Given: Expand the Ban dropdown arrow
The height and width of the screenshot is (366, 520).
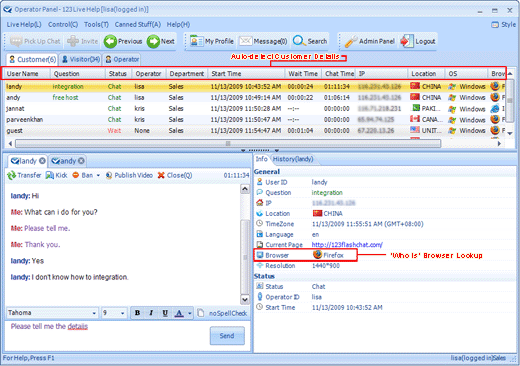Looking at the screenshot, I should click(98, 175).
